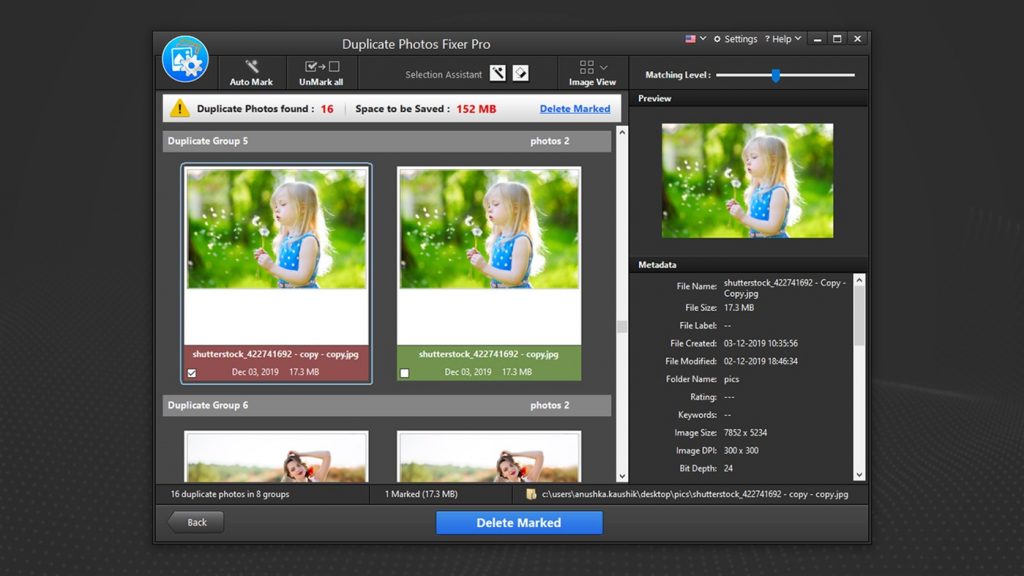
Task: Click the folder icon beside file path
Action: (531, 494)
